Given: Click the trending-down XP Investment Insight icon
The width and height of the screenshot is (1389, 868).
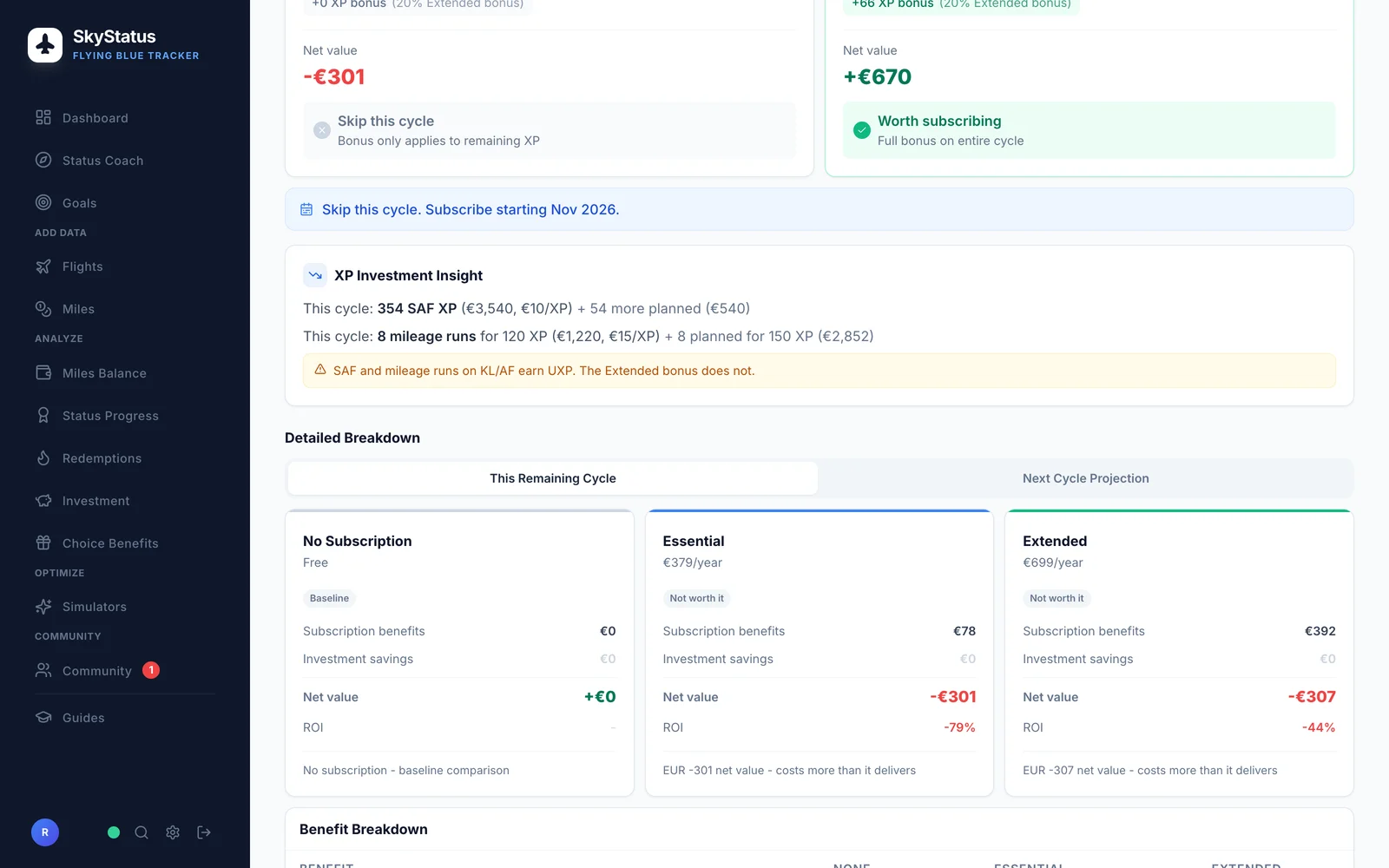Looking at the screenshot, I should [315, 275].
